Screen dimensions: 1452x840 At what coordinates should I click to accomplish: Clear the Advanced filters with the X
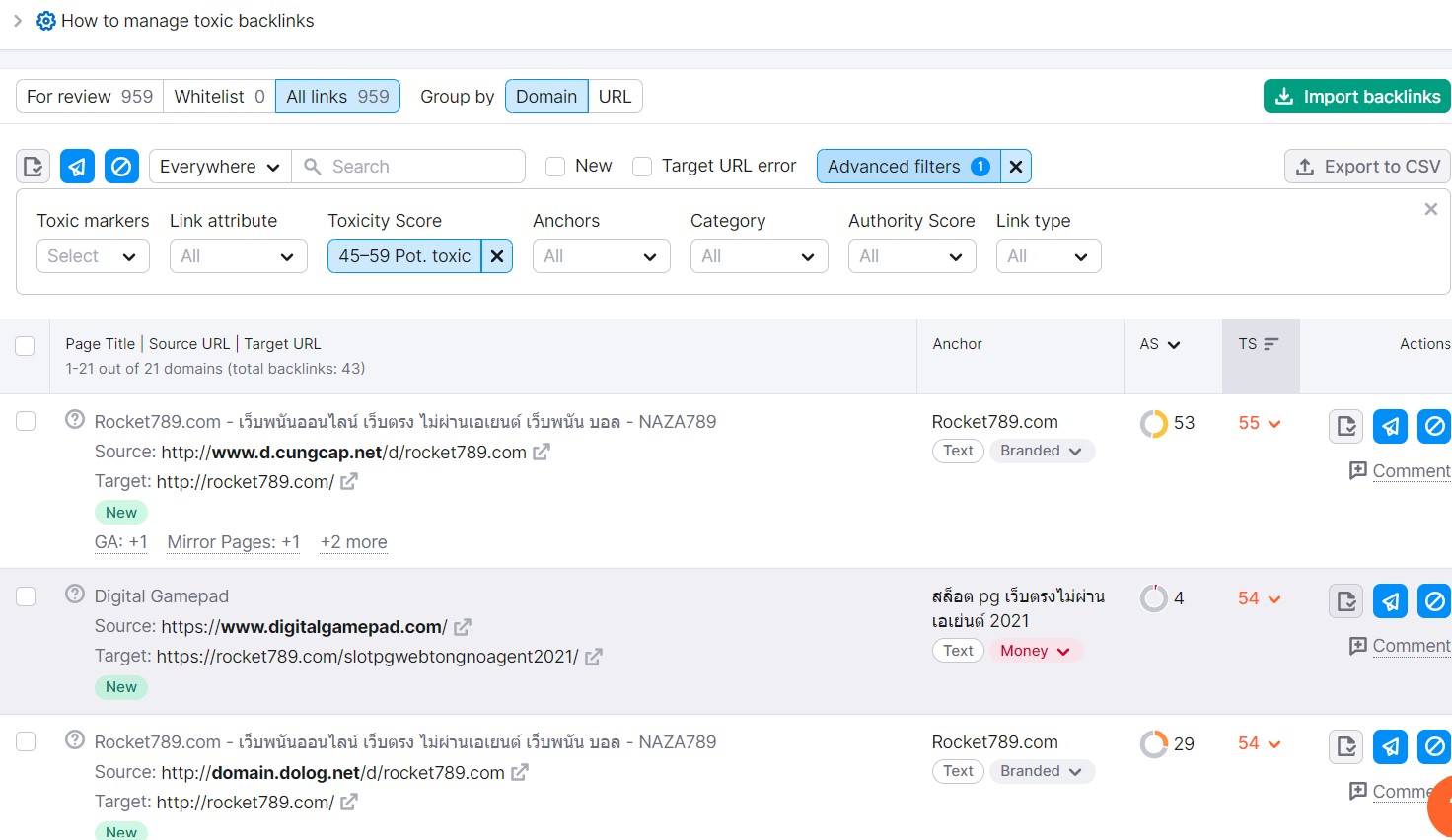click(1016, 167)
